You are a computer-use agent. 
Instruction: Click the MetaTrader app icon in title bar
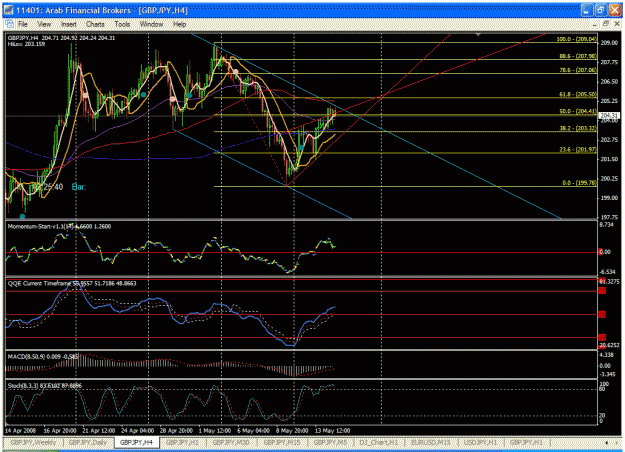tap(9, 10)
